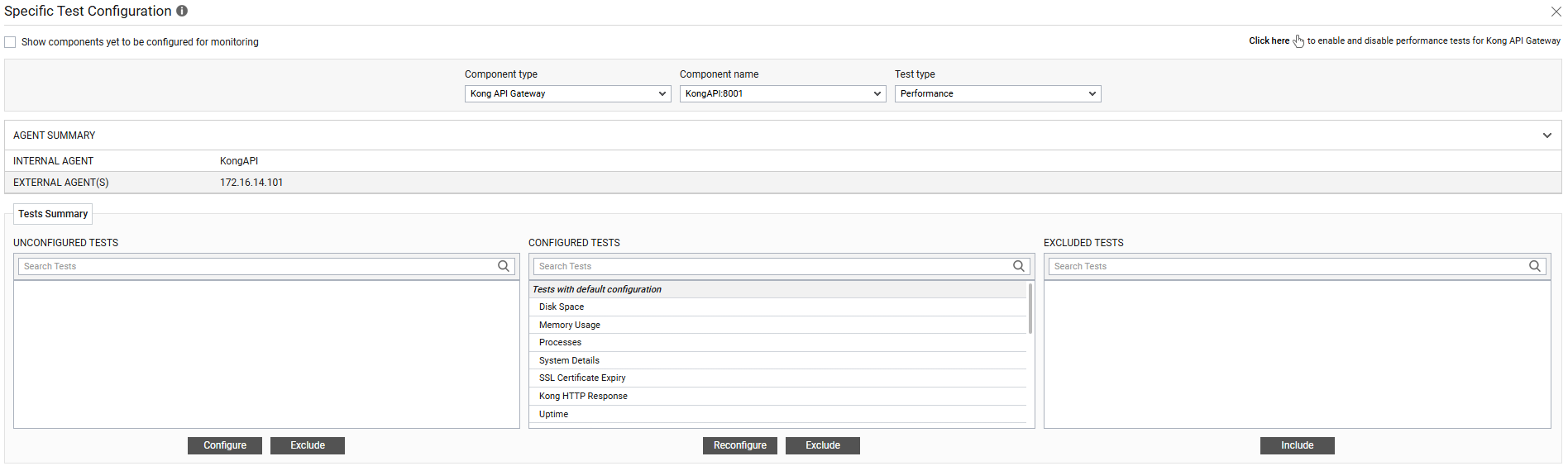
Task: Click the info icon beside Specific Test Configuration
Action: tap(182, 11)
